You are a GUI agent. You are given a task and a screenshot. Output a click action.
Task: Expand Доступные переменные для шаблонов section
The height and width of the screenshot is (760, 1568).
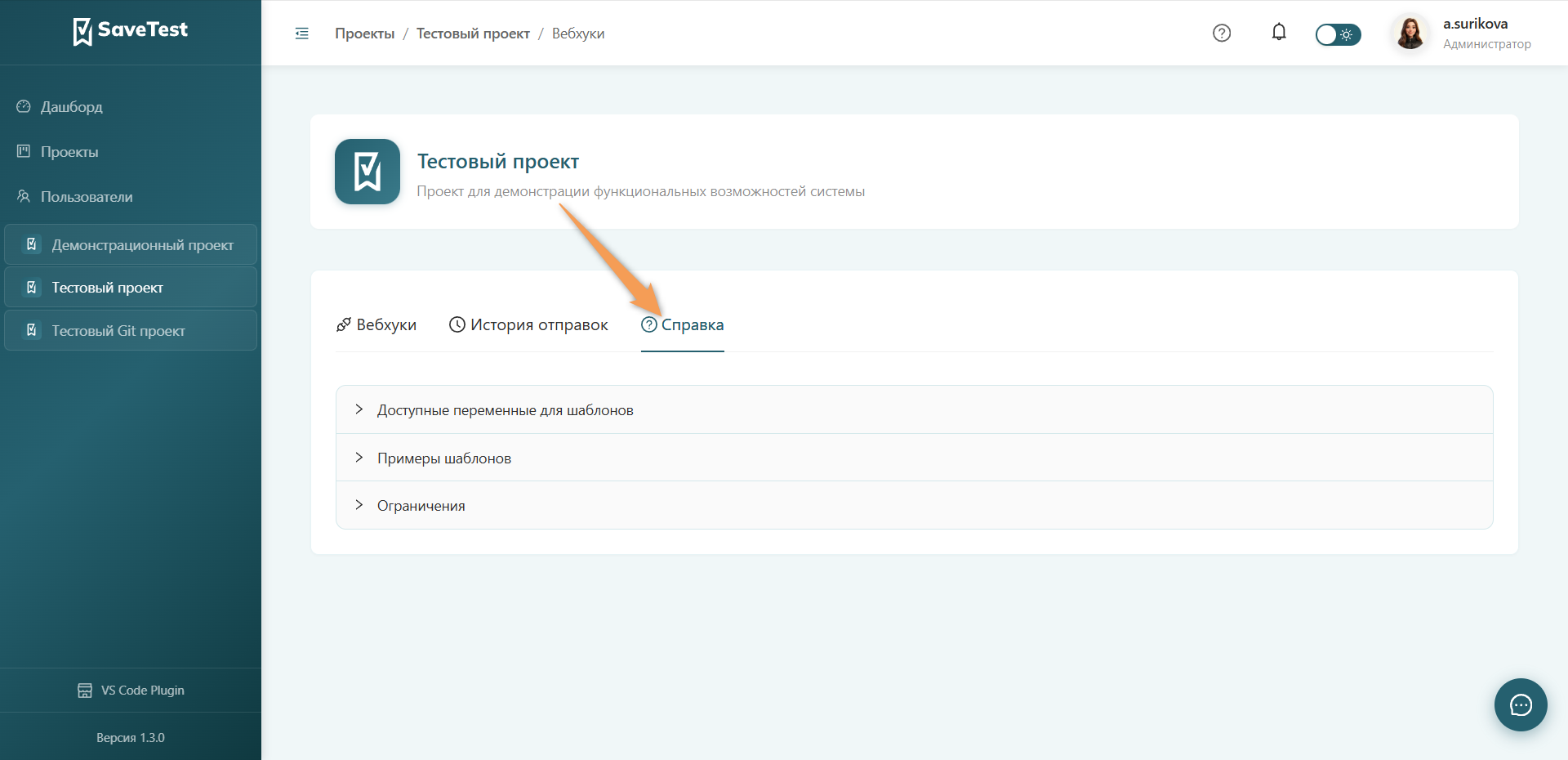pos(915,409)
